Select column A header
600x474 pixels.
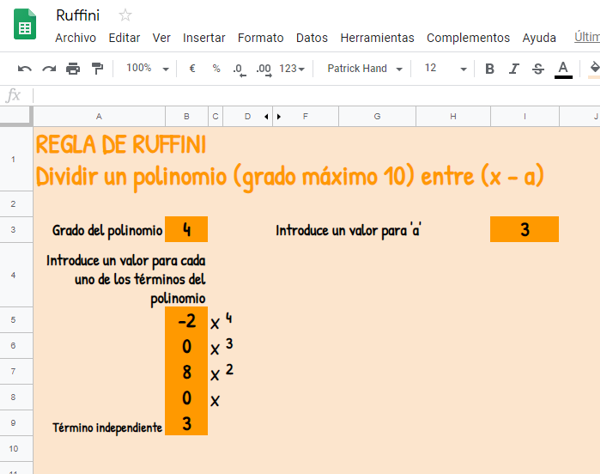(99, 117)
